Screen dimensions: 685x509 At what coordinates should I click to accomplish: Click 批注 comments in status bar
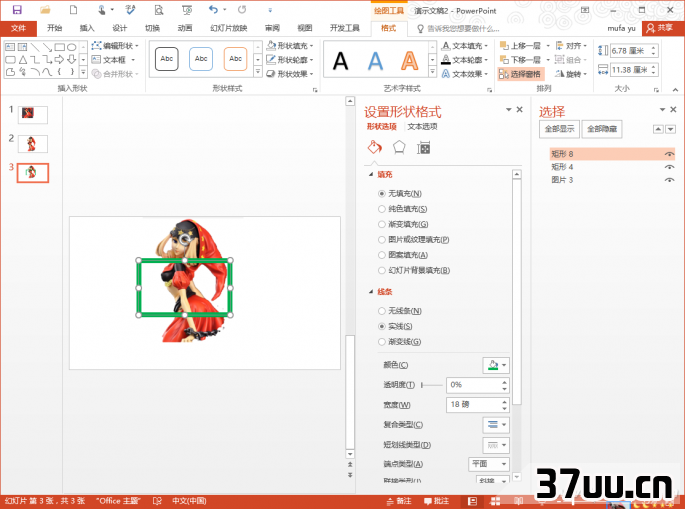tap(436, 501)
